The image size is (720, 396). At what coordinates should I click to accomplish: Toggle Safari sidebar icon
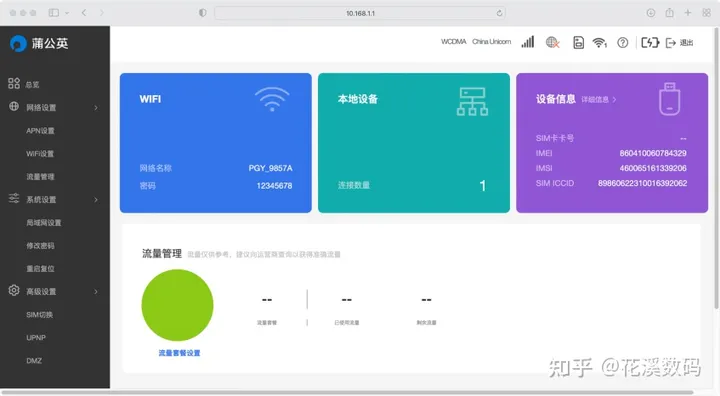(x=54, y=13)
